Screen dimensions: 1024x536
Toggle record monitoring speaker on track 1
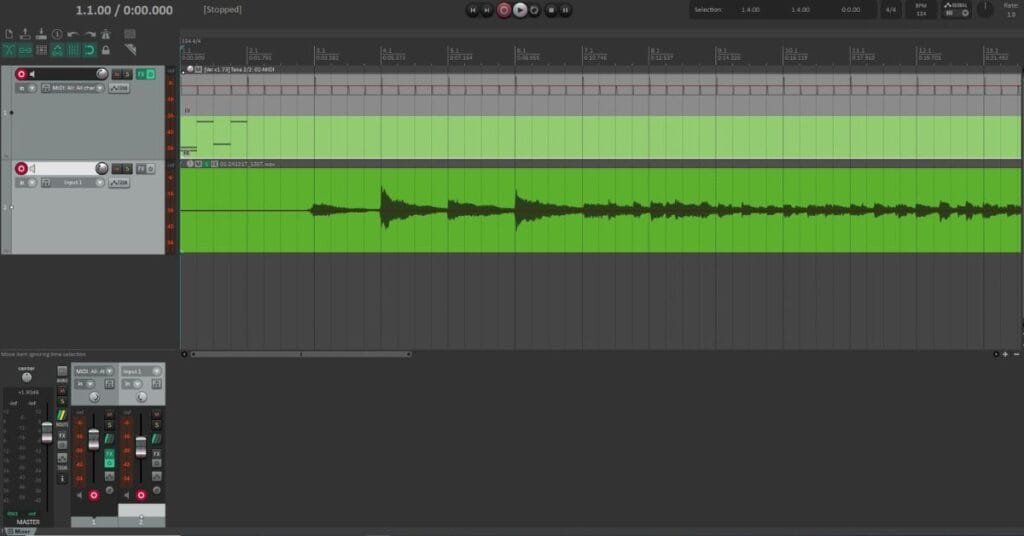[x=33, y=74]
